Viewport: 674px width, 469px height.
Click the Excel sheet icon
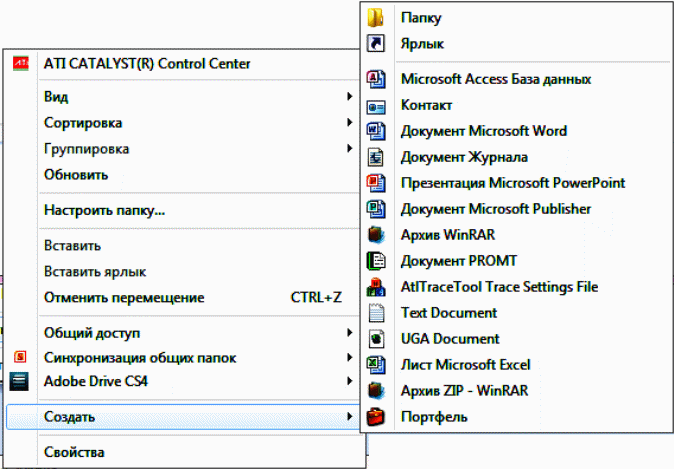[376, 365]
